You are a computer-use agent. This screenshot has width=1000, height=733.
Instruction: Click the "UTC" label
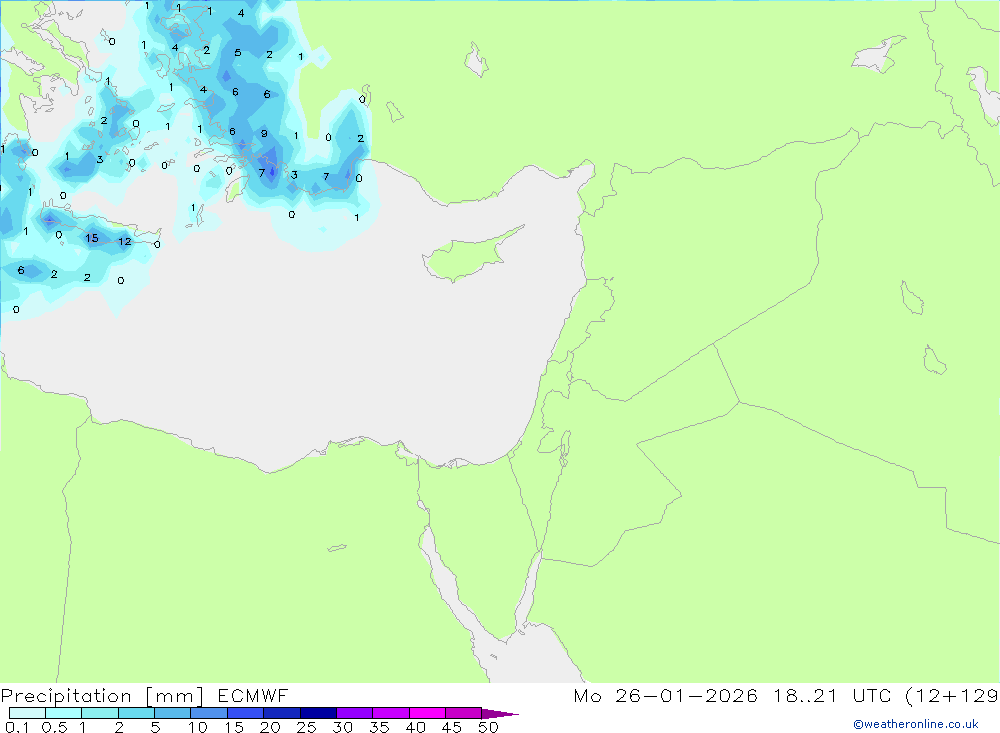tap(874, 695)
